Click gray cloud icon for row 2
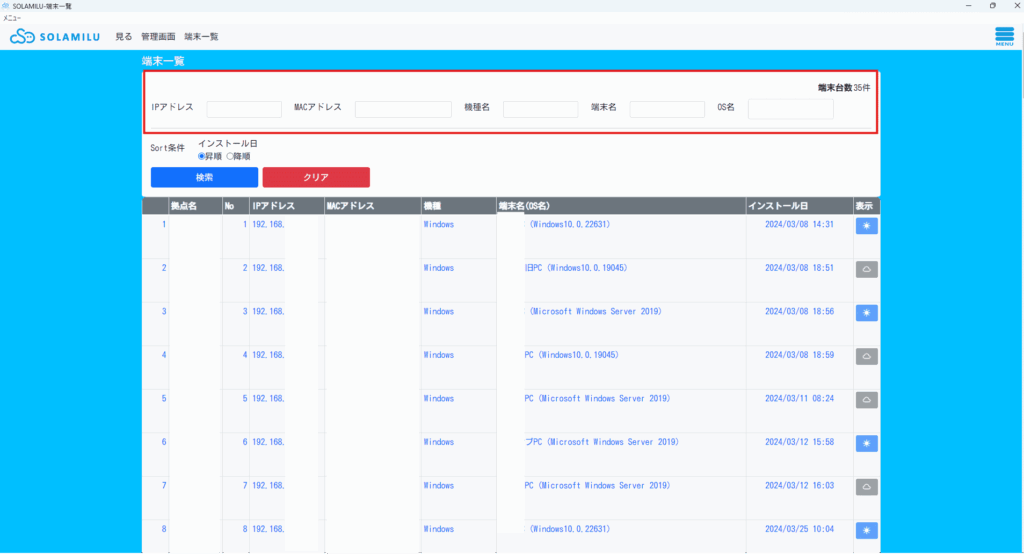This screenshot has height=554, width=1024. (x=867, y=269)
